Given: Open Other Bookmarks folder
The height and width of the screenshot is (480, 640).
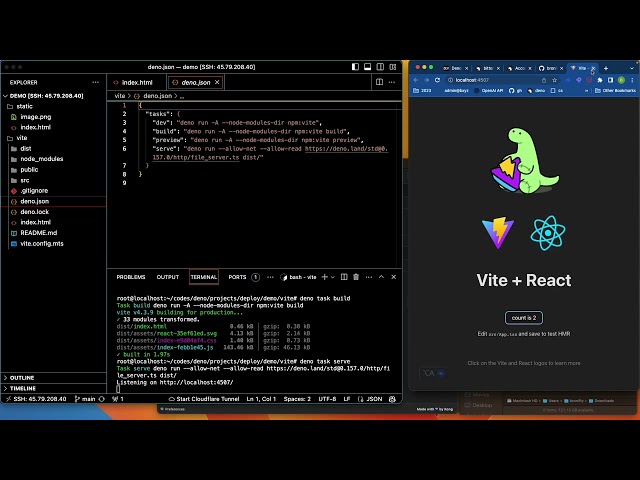Looking at the screenshot, I should point(615,91).
